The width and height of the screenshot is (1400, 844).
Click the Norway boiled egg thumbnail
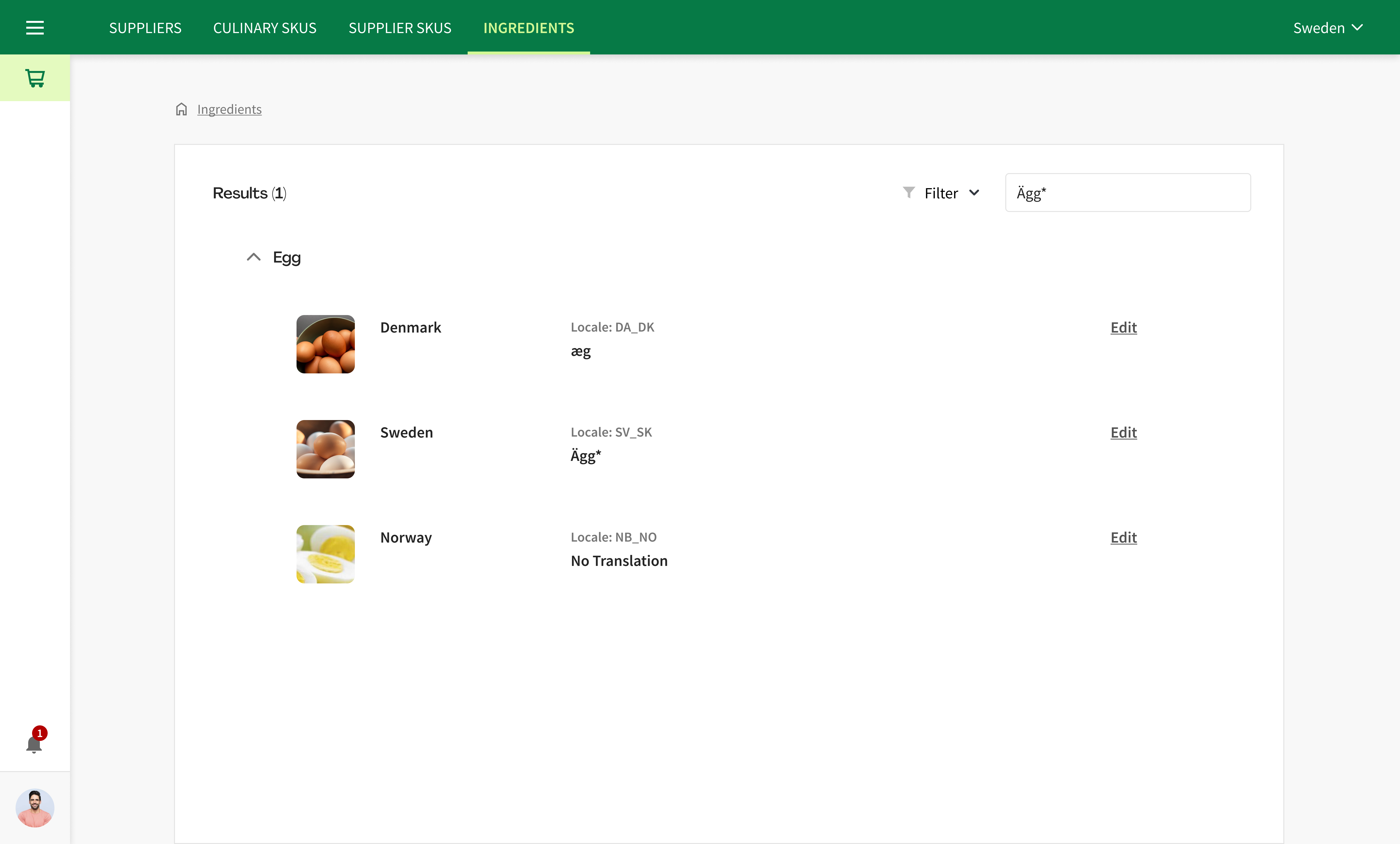tap(325, 554)
